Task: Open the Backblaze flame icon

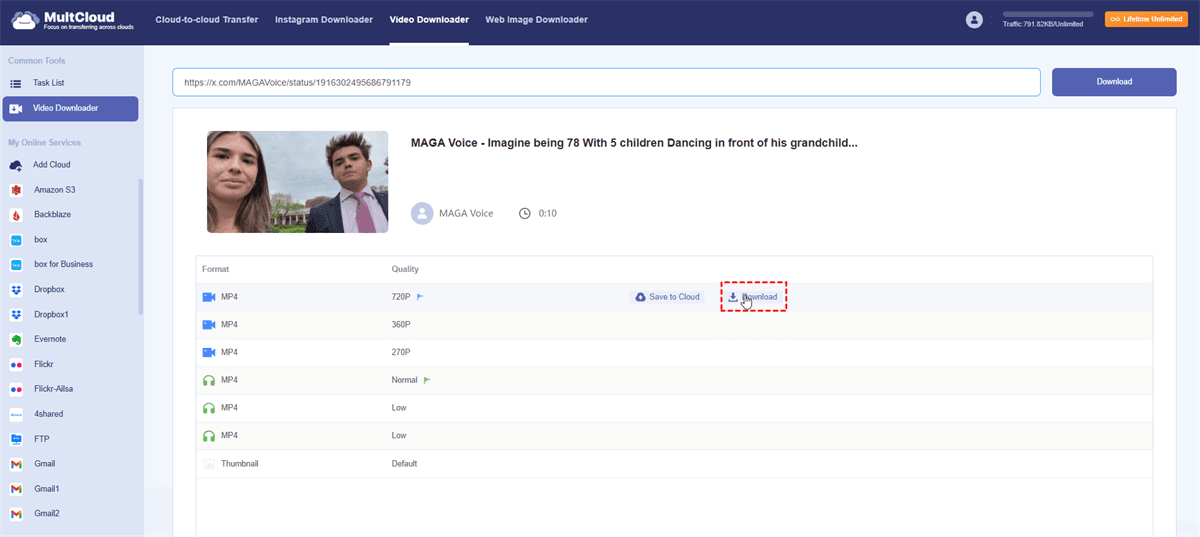Action: click(16, 214)
